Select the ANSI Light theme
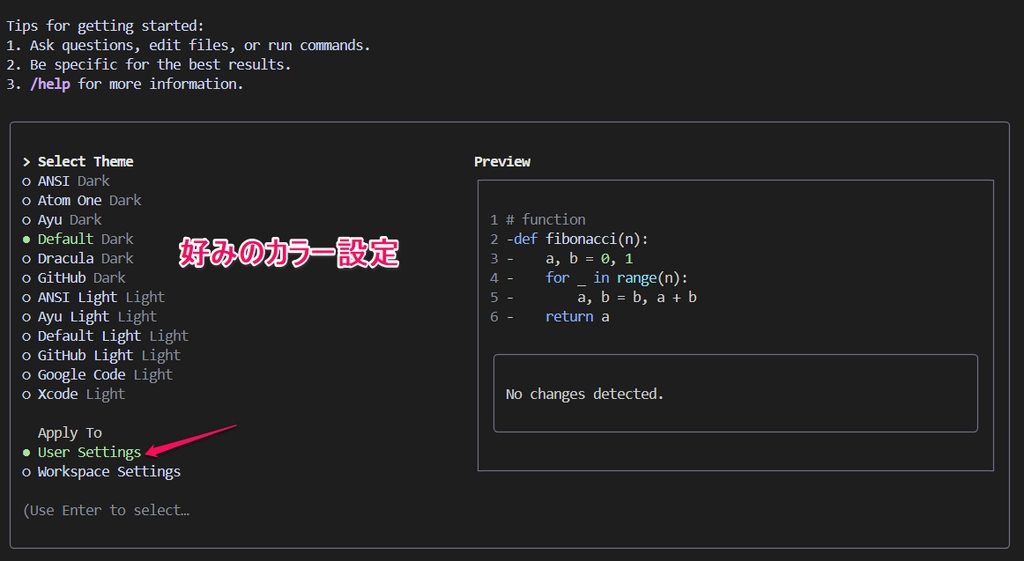Viewport: 1024px width, 561px height. (93, 297)
